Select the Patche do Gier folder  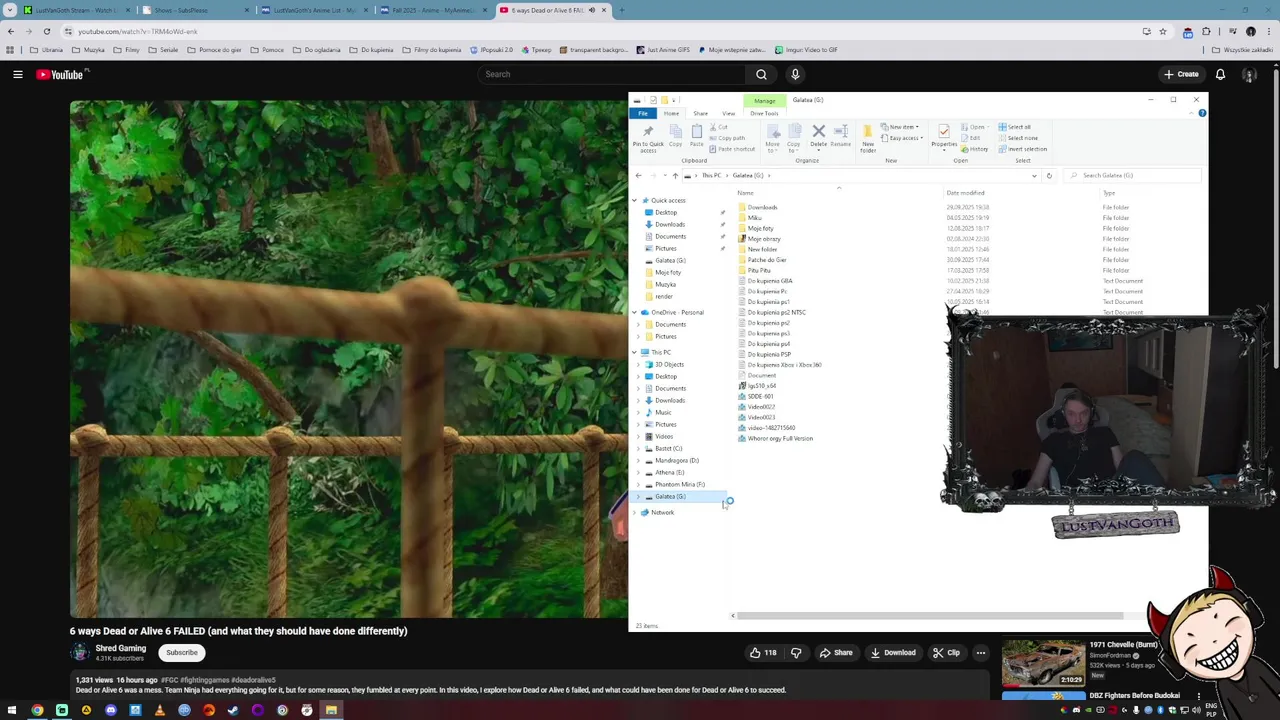pyautogui.click(x=766, y=260)
